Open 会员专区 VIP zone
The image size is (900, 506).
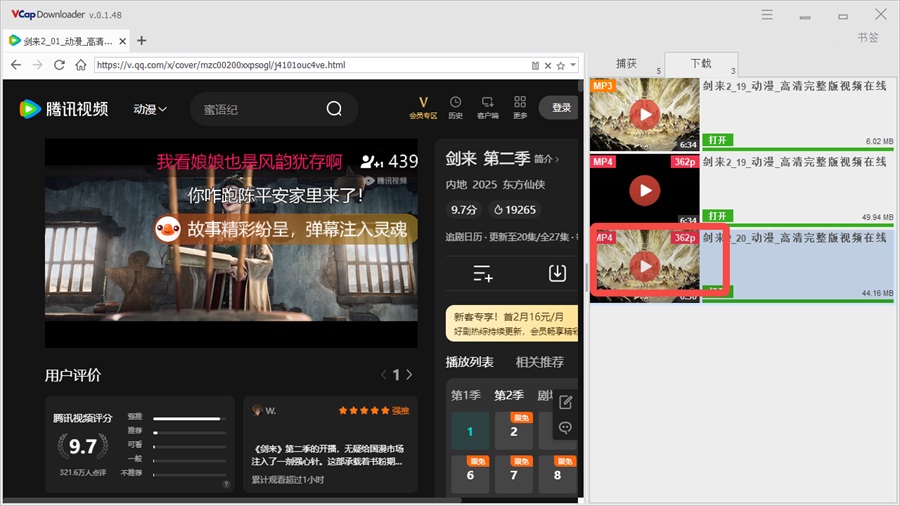click(x=423, y=107)
